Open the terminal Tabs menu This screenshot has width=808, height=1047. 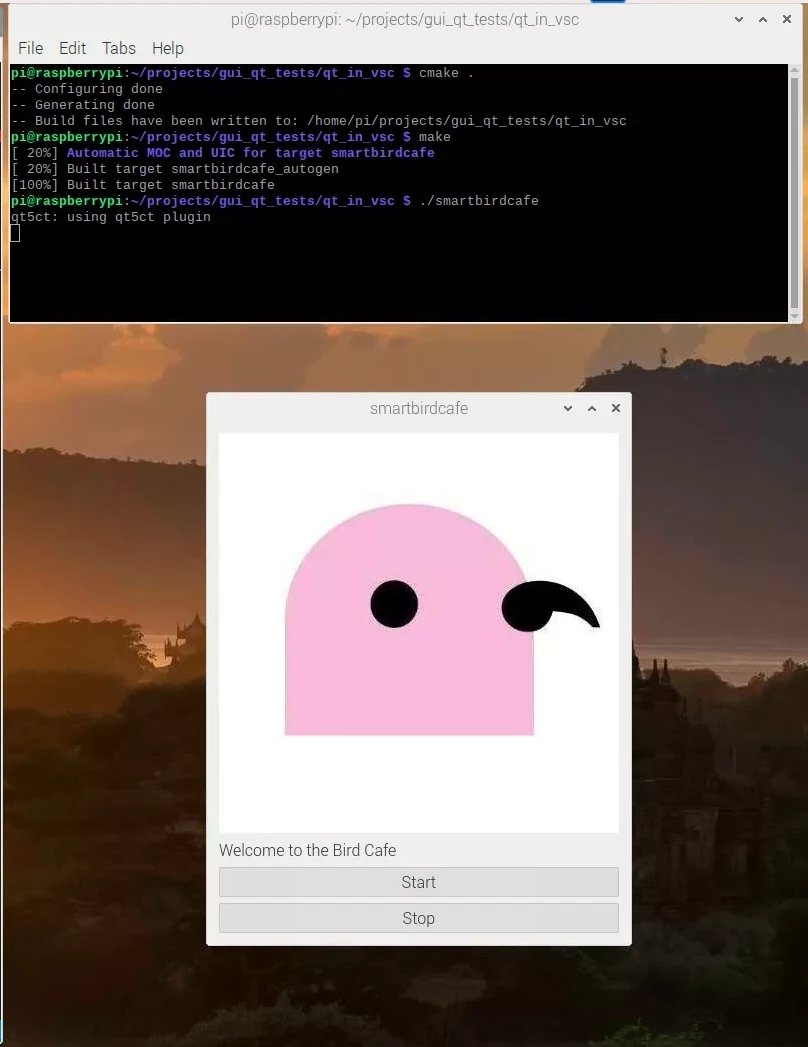coord(119,48)
